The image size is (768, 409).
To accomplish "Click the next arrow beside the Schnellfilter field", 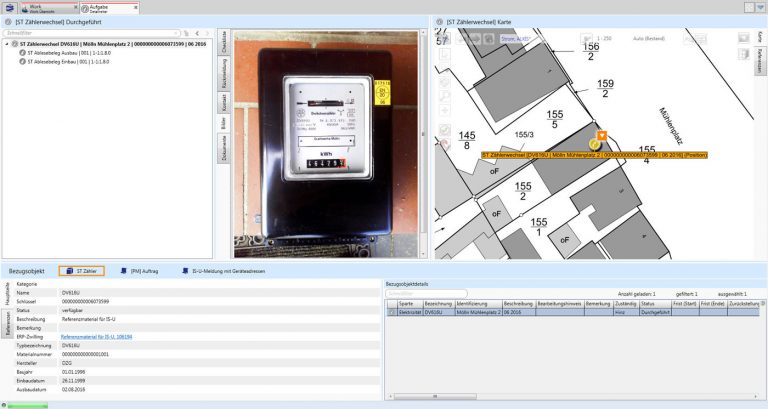I will click(207, 33).
